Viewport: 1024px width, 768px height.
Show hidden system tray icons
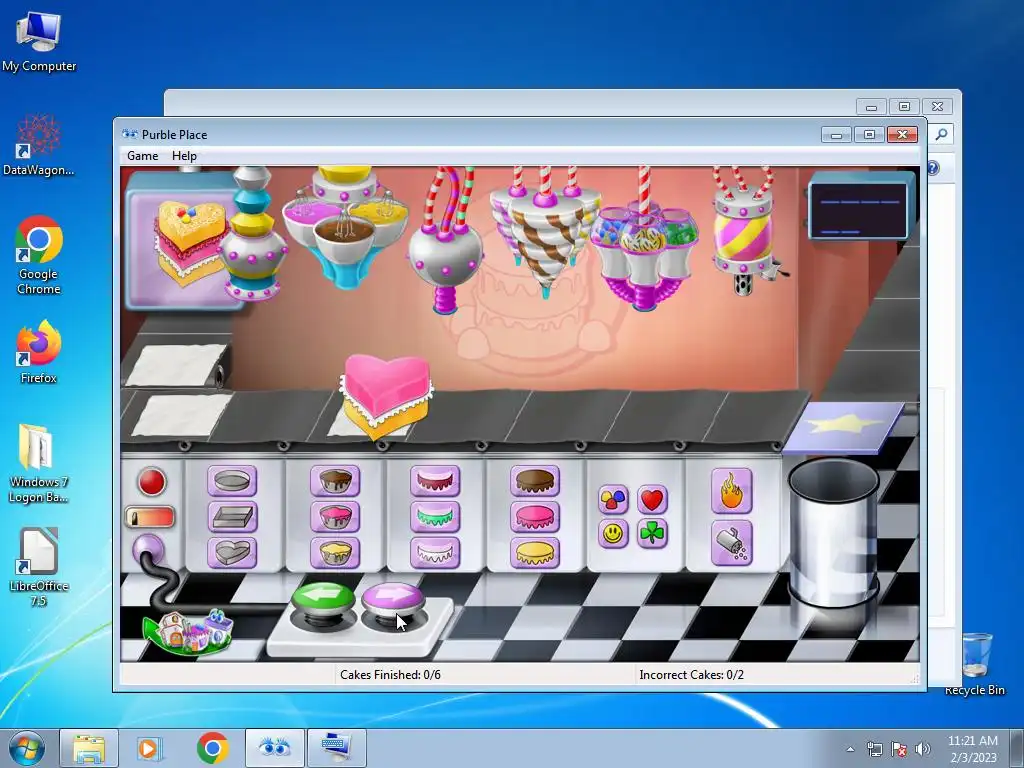tap(850, 749)
